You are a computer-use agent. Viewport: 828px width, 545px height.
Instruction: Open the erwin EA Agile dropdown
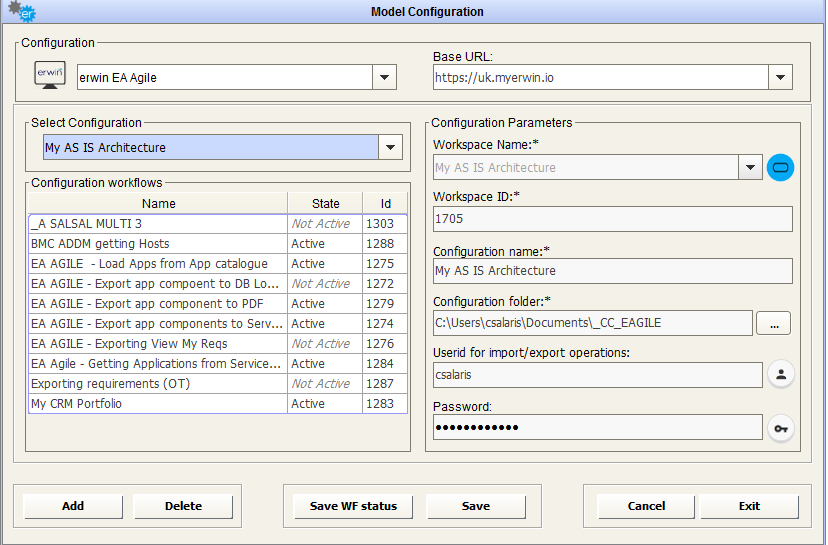click(384, 77)
